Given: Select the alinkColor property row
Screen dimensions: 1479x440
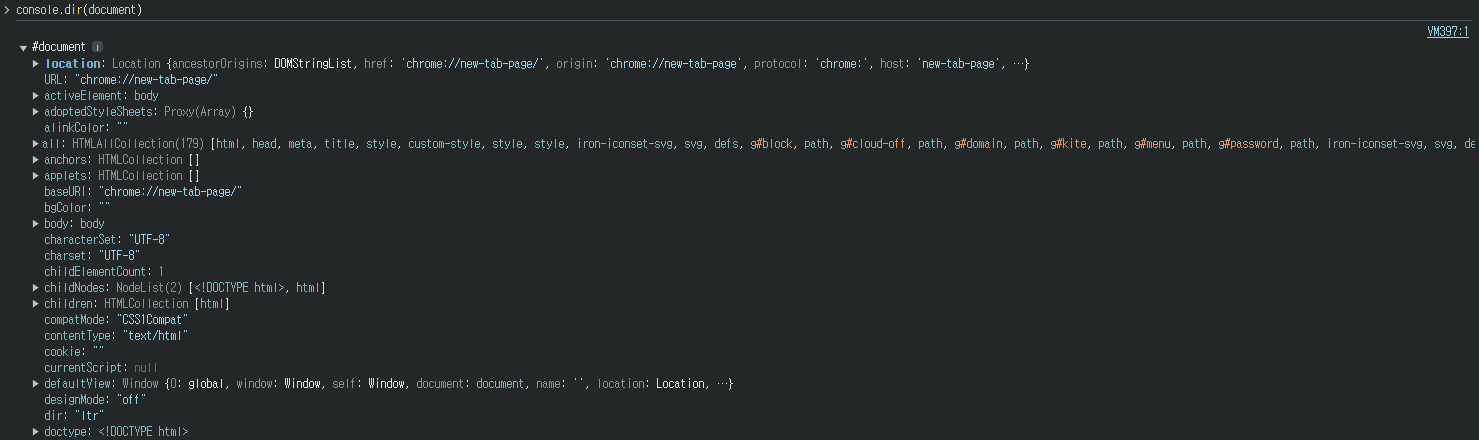Looking at the screenshot, I should 87,128.
